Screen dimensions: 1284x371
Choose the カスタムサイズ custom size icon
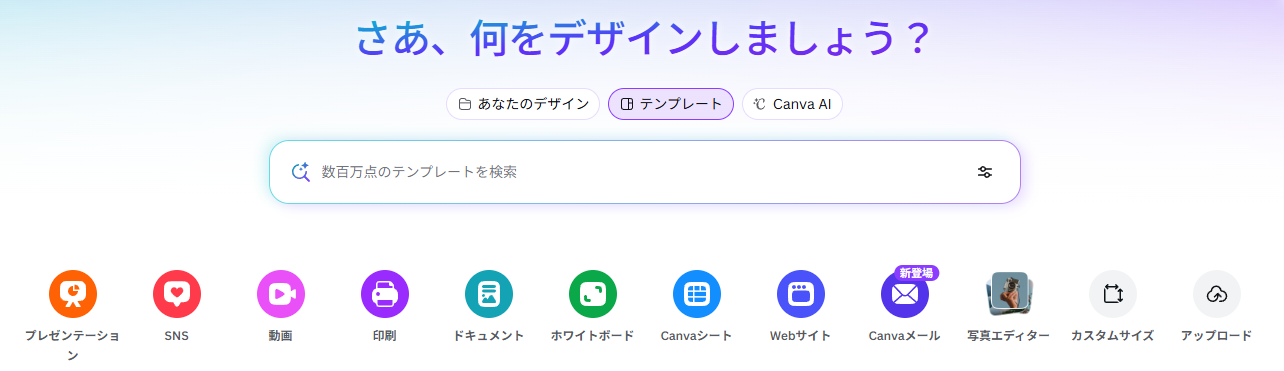(1113, 294)
